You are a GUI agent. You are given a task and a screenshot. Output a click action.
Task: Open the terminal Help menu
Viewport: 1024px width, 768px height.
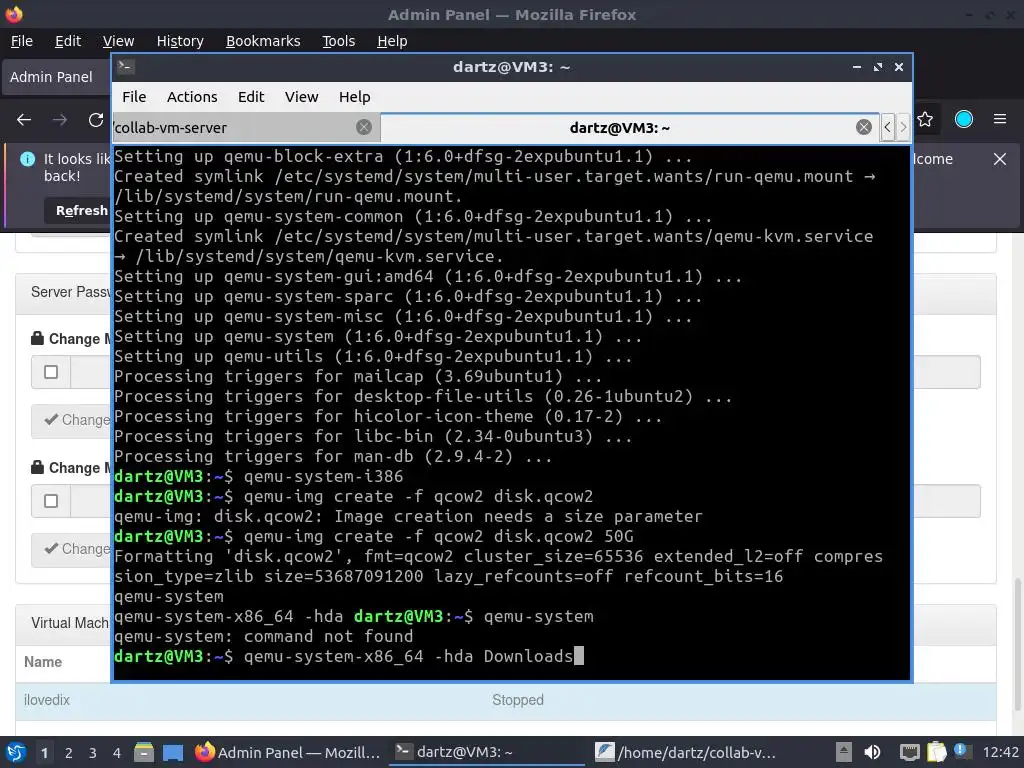[x=355, y=97]
